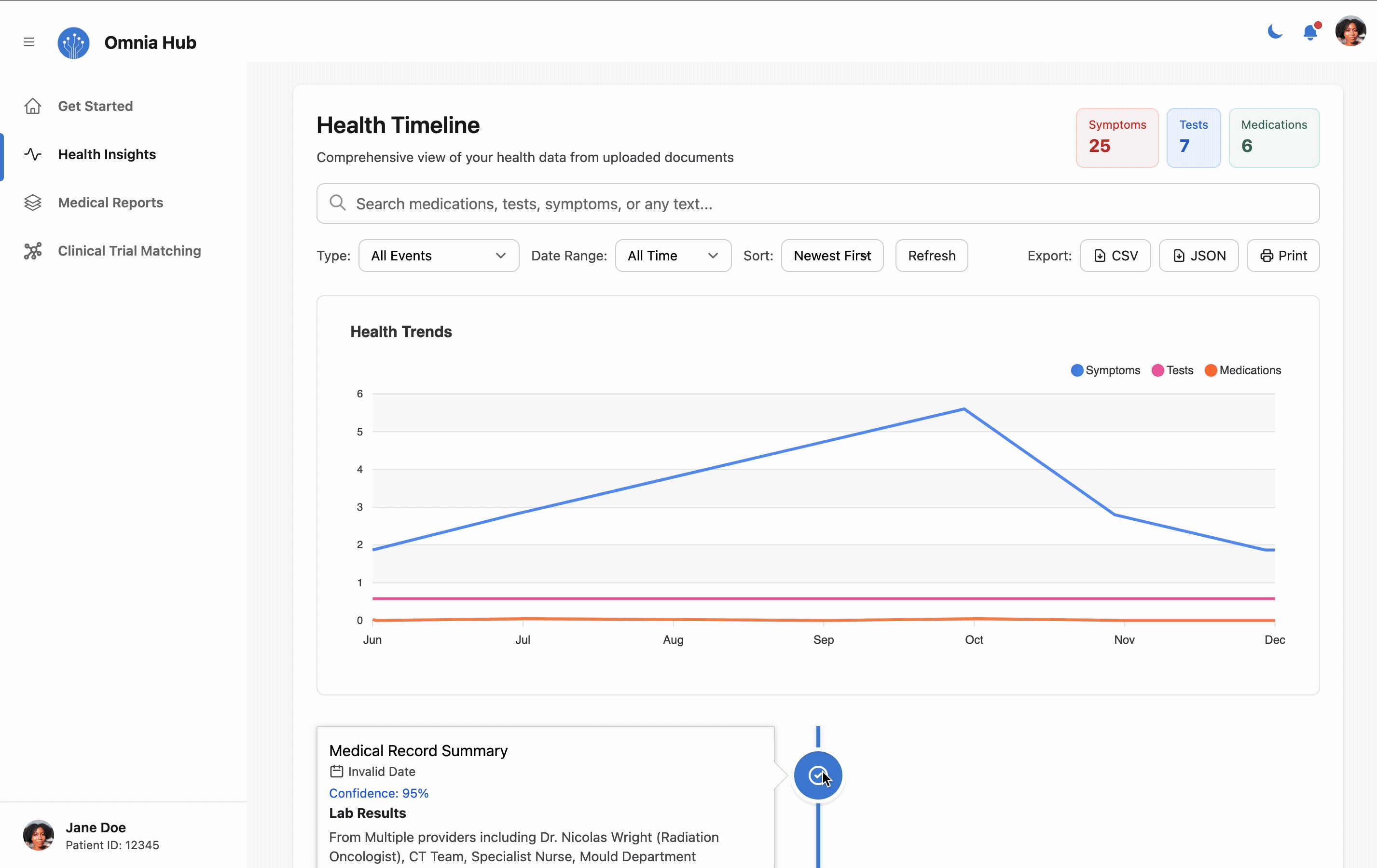Toggle dark mode with the moon icon
Viewport: 1377px width, 868px height.
(x=1274, y=31)
